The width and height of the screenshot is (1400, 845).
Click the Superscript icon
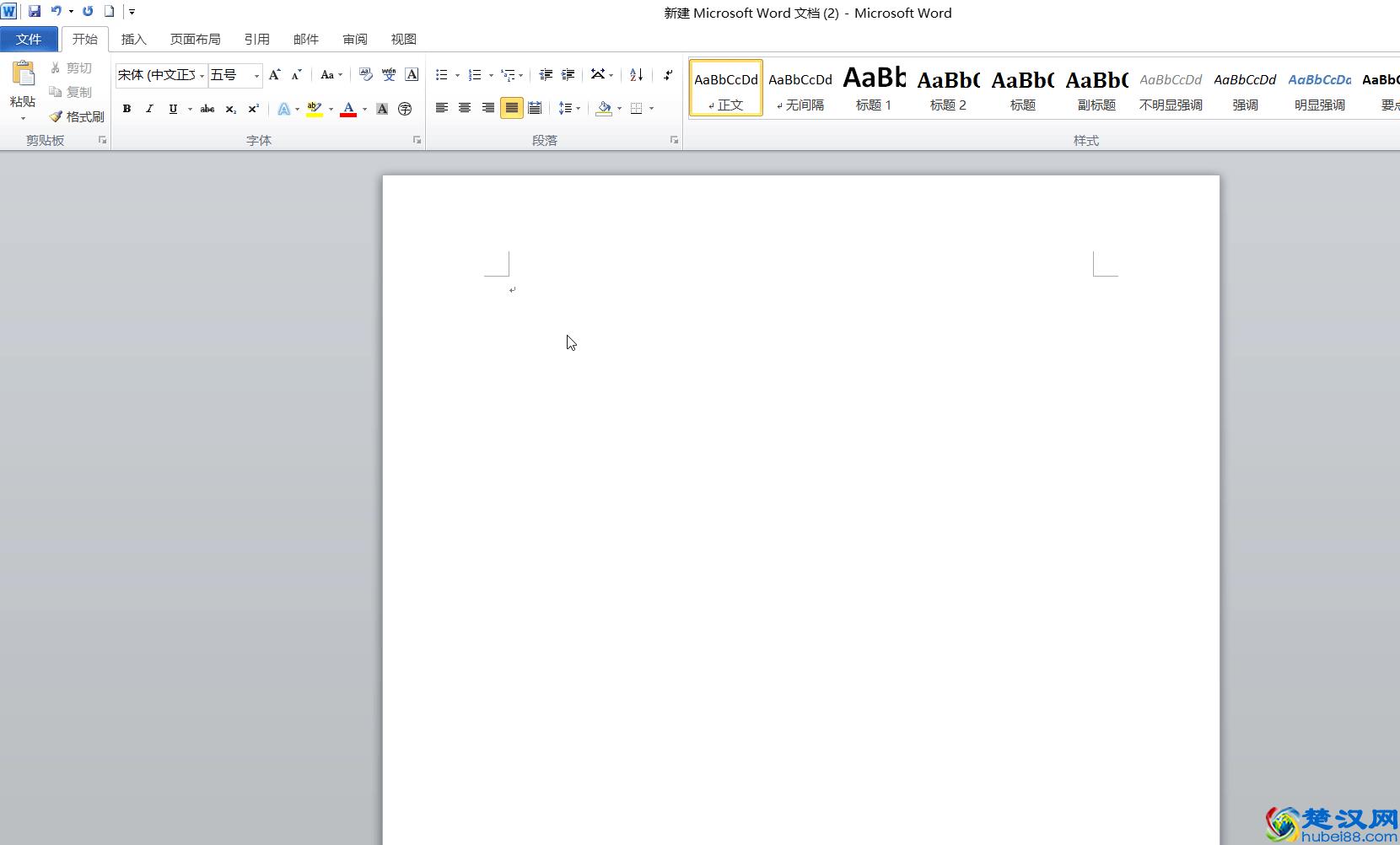click(x=253, y=109)
